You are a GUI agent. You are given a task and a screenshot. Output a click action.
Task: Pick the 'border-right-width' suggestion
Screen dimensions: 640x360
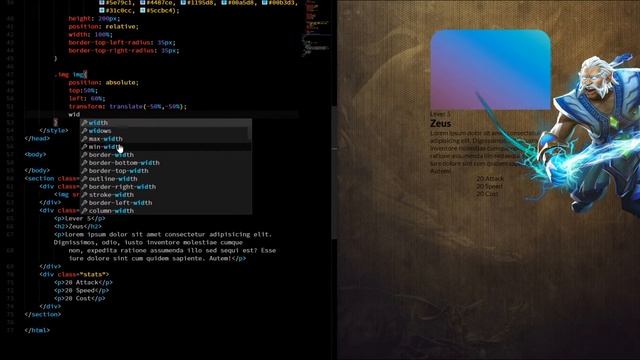(165, 187)
